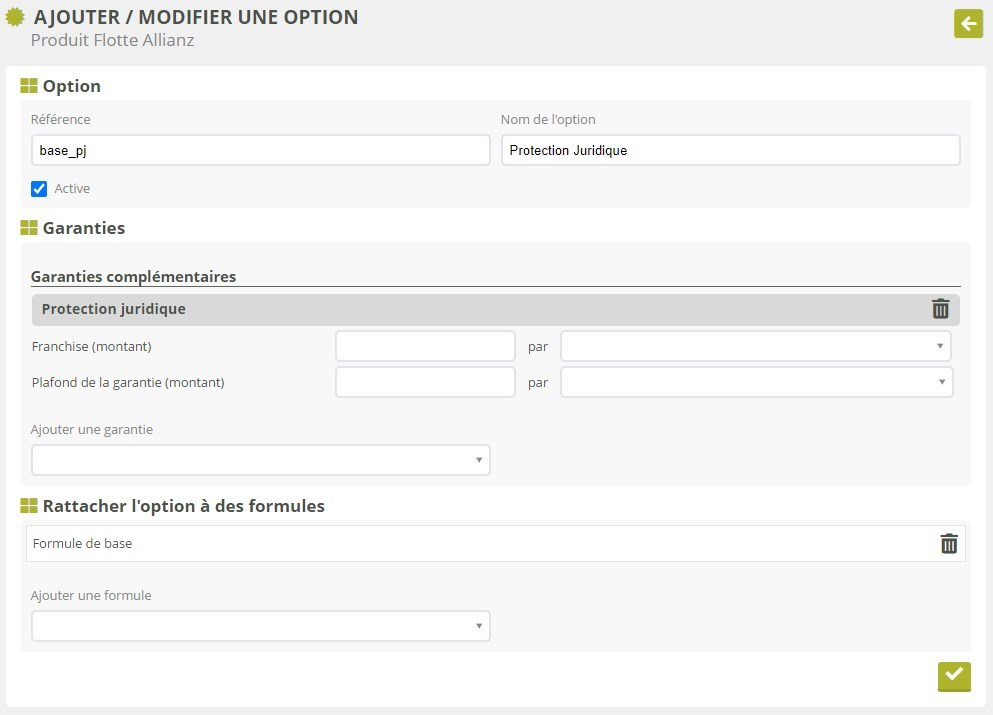Screen dimensions: 993x715
Task: Click the Plafond de la garantie amount box
Action: coord(425,382)
